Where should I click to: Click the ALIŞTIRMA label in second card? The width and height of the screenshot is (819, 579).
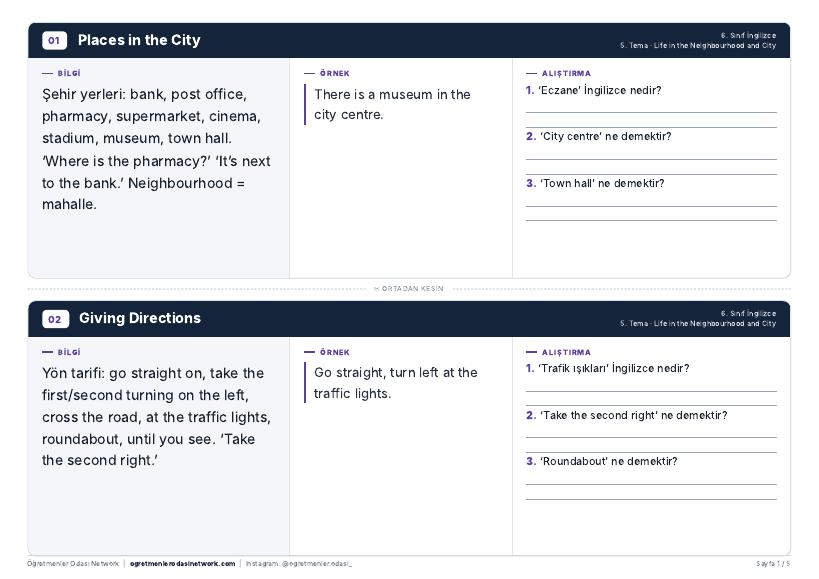pyautogui.click(x=566, y=352)
